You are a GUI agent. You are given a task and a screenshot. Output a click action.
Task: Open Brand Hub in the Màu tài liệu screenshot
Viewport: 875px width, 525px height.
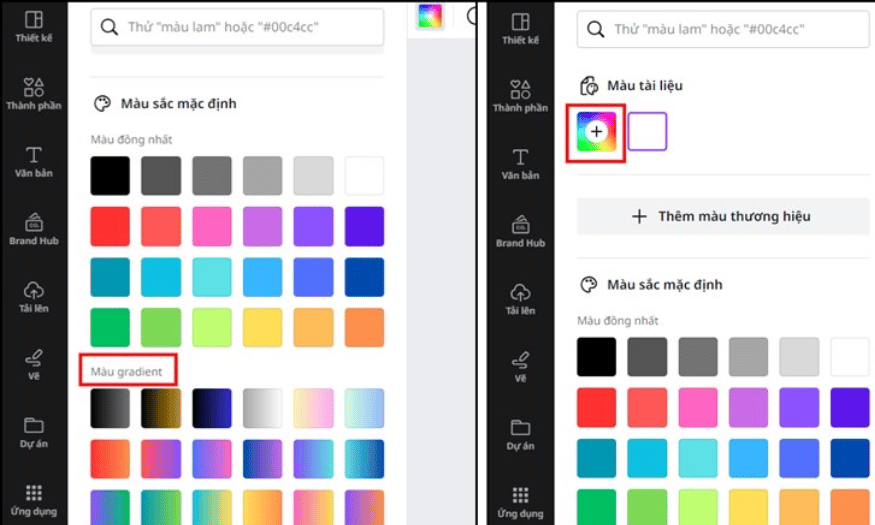[520, 232]
